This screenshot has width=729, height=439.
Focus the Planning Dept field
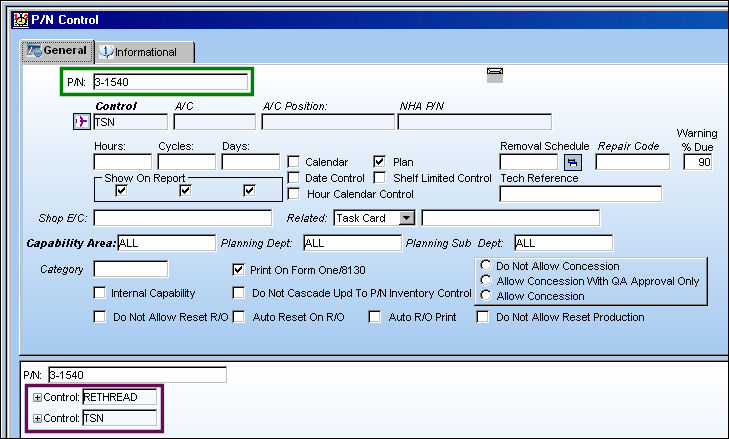click(352, 243)
